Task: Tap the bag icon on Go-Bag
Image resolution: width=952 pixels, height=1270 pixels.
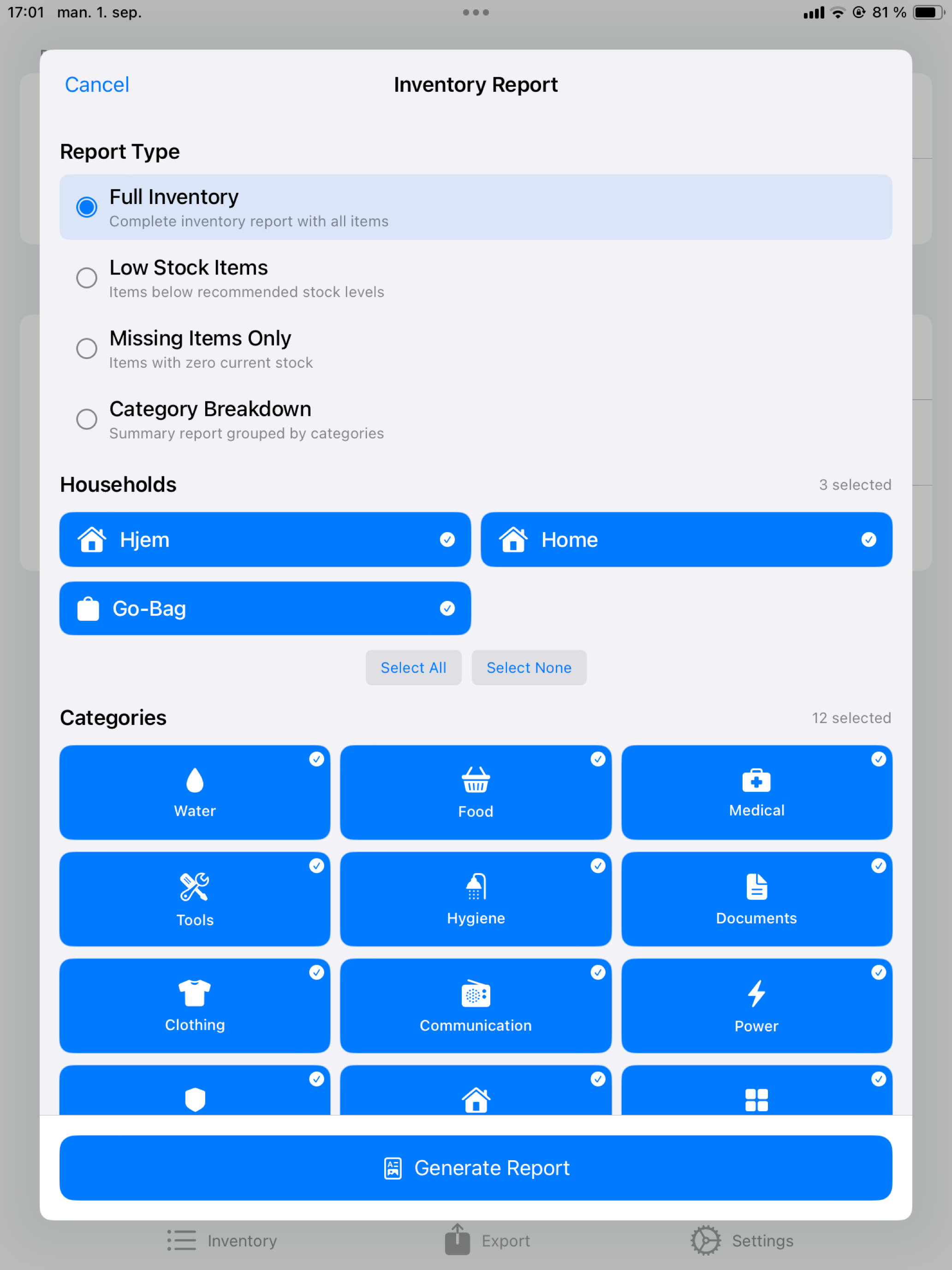Action: 89,609
